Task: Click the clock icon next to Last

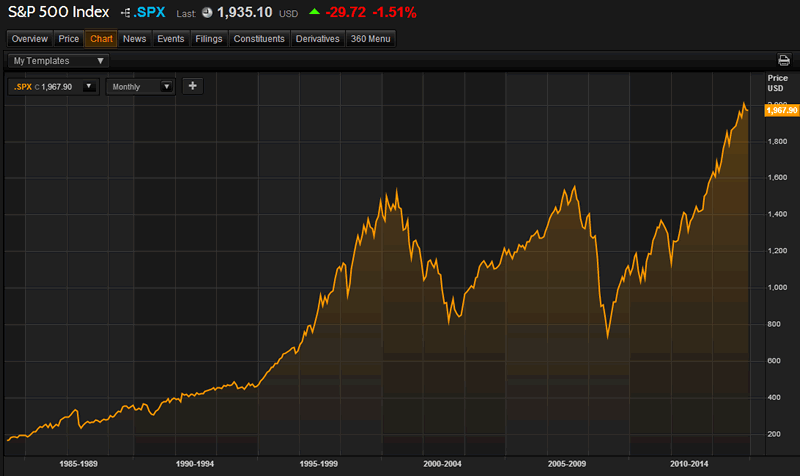Action: (x=207, y=13)
